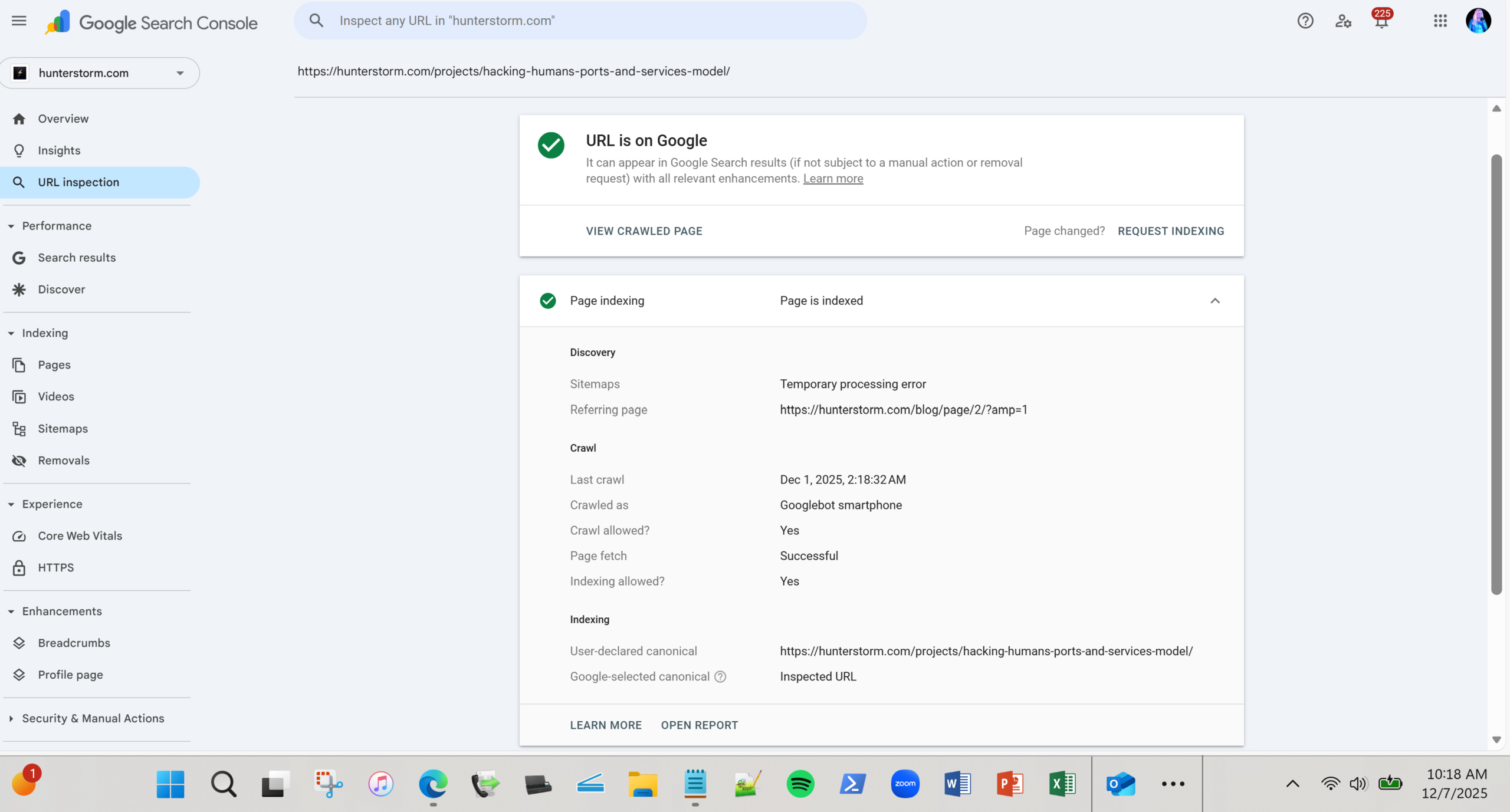Open Core Web Vitals report
This screenshot has height=812, width=1510.
[80, 536]
